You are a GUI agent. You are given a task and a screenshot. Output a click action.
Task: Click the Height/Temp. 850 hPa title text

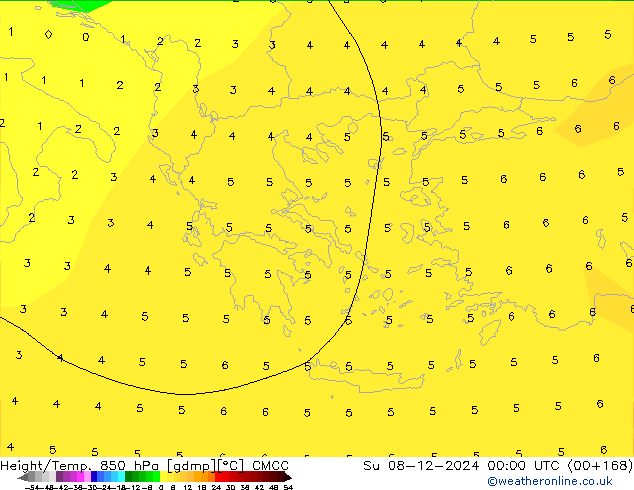79,466
